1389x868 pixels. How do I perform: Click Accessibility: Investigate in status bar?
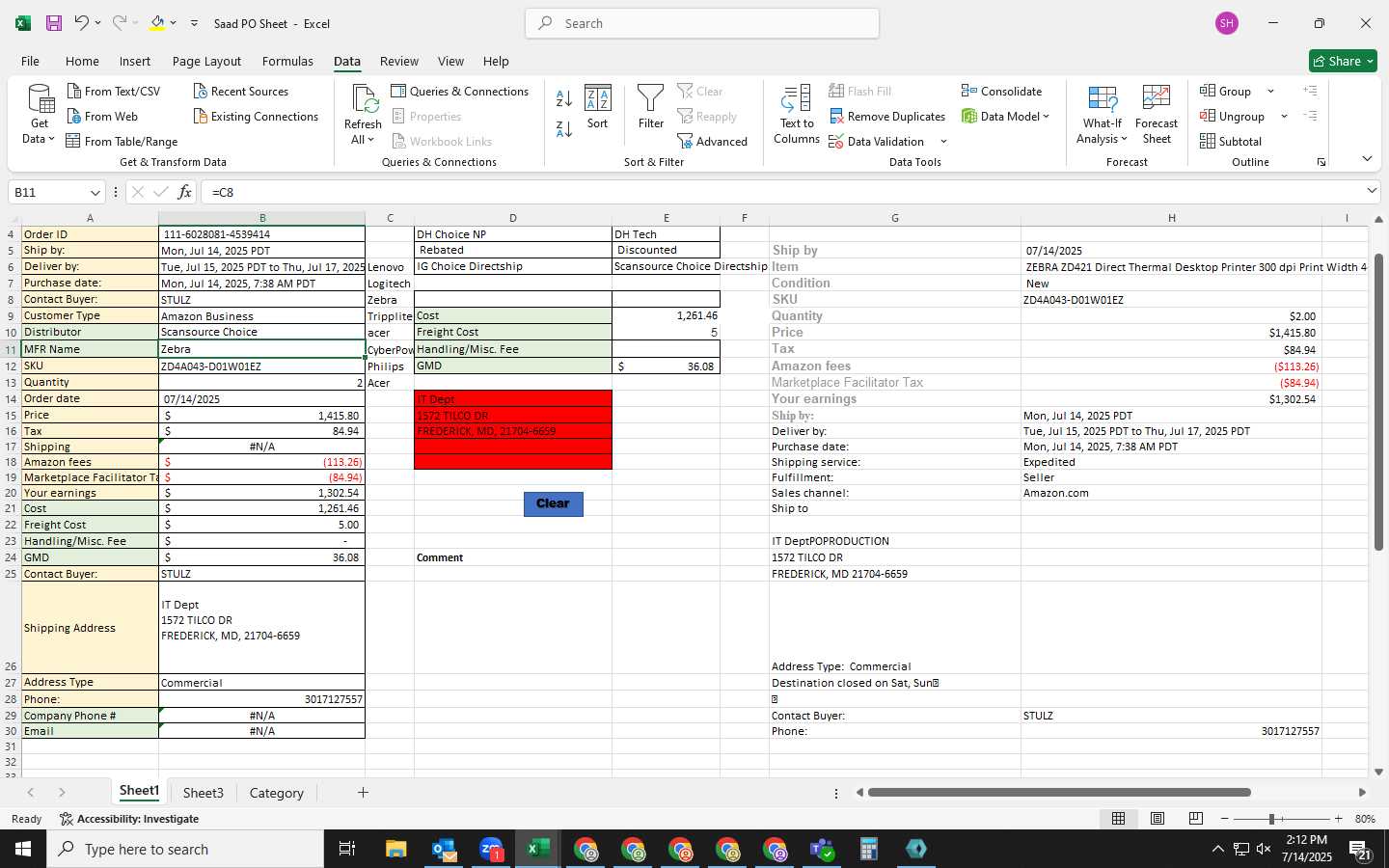tap(129, 819)
